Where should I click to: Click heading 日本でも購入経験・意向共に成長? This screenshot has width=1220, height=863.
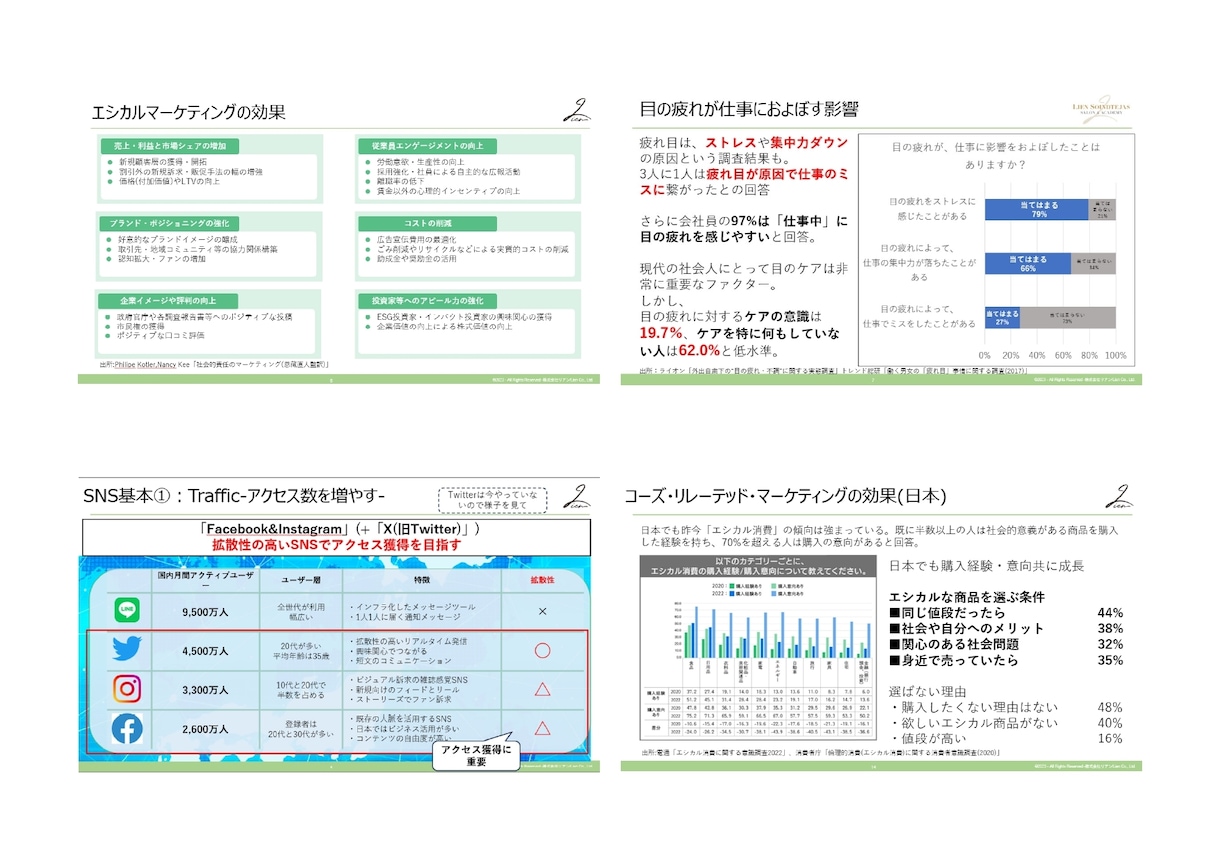pyautogui.click(x=986, y=565)
